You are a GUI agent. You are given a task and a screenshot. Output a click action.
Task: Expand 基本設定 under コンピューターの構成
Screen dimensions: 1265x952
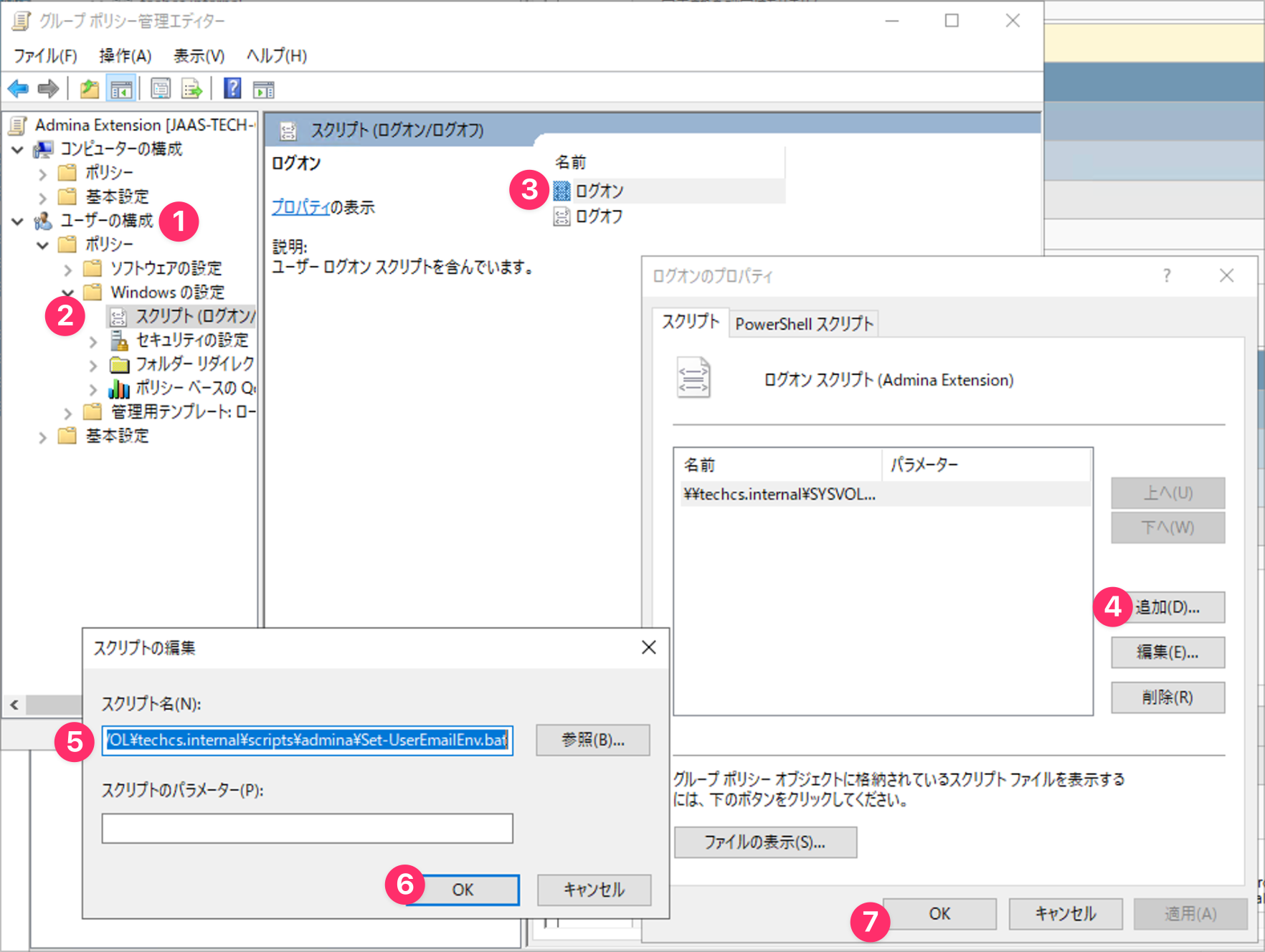point(42,198)
